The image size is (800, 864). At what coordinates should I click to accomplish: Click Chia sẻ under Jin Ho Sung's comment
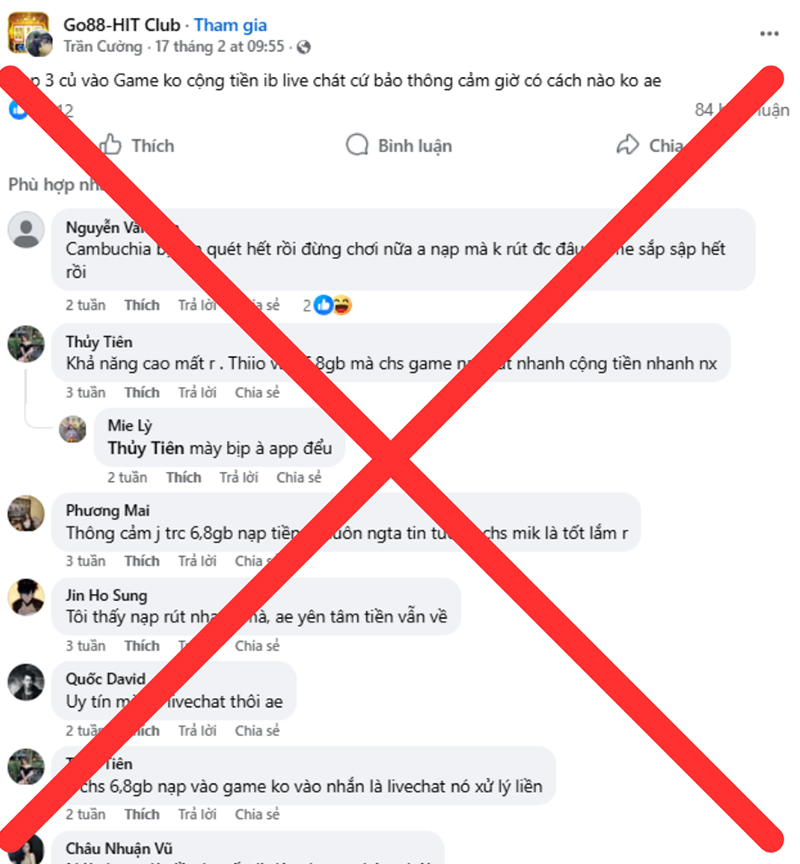coord(257,646)
